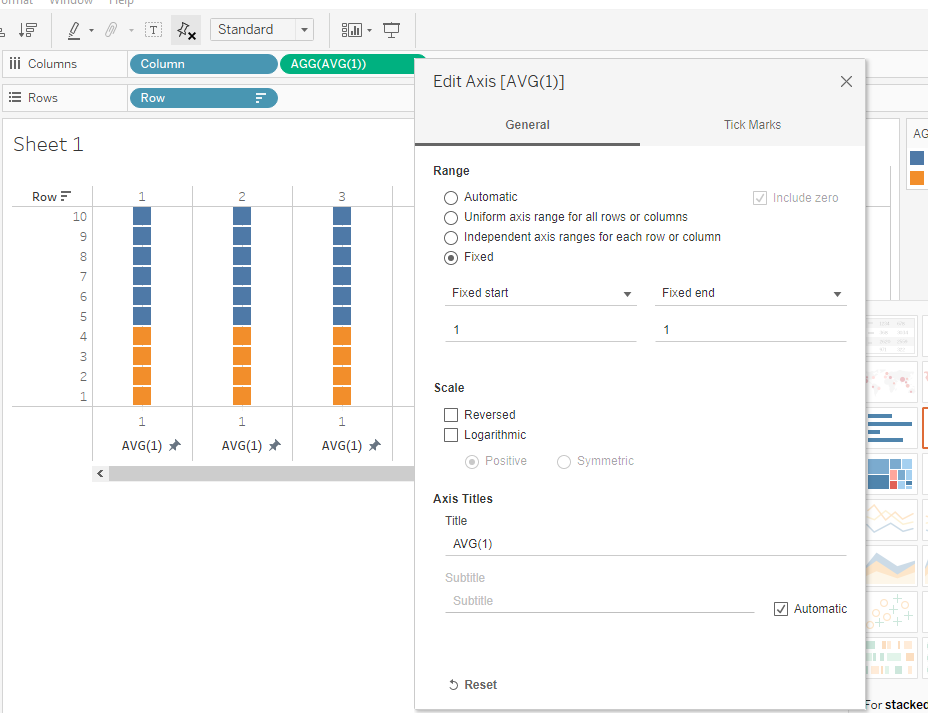This screenshot has height=713, width=928.
Task: Click the Row pill on Rows shelf
Action: pyautogui.click(x=204, y=98)
